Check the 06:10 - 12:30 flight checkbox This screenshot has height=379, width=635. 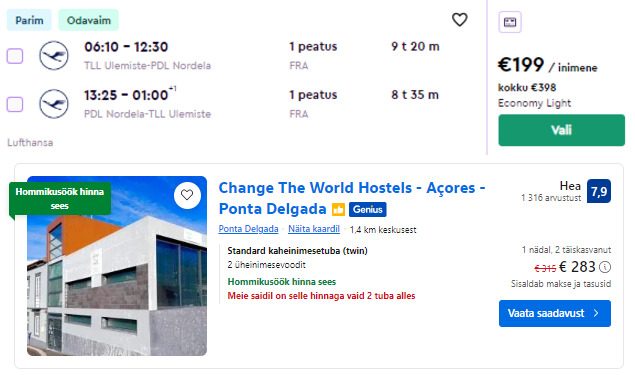click(x=15, y=56)
